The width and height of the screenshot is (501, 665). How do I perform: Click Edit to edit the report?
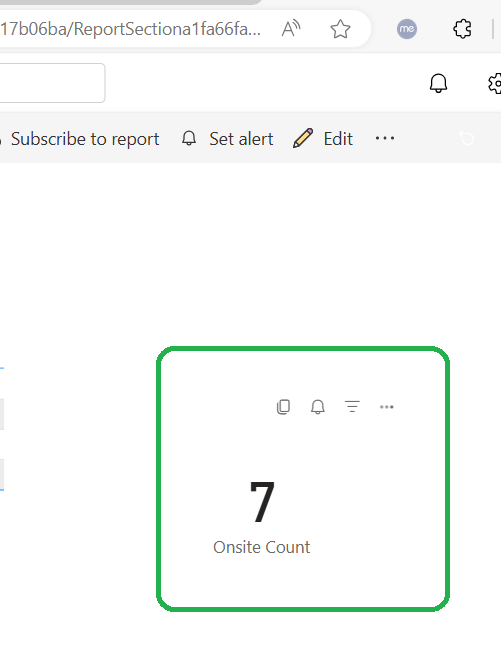pyautogui.click(x=323, y=139)
